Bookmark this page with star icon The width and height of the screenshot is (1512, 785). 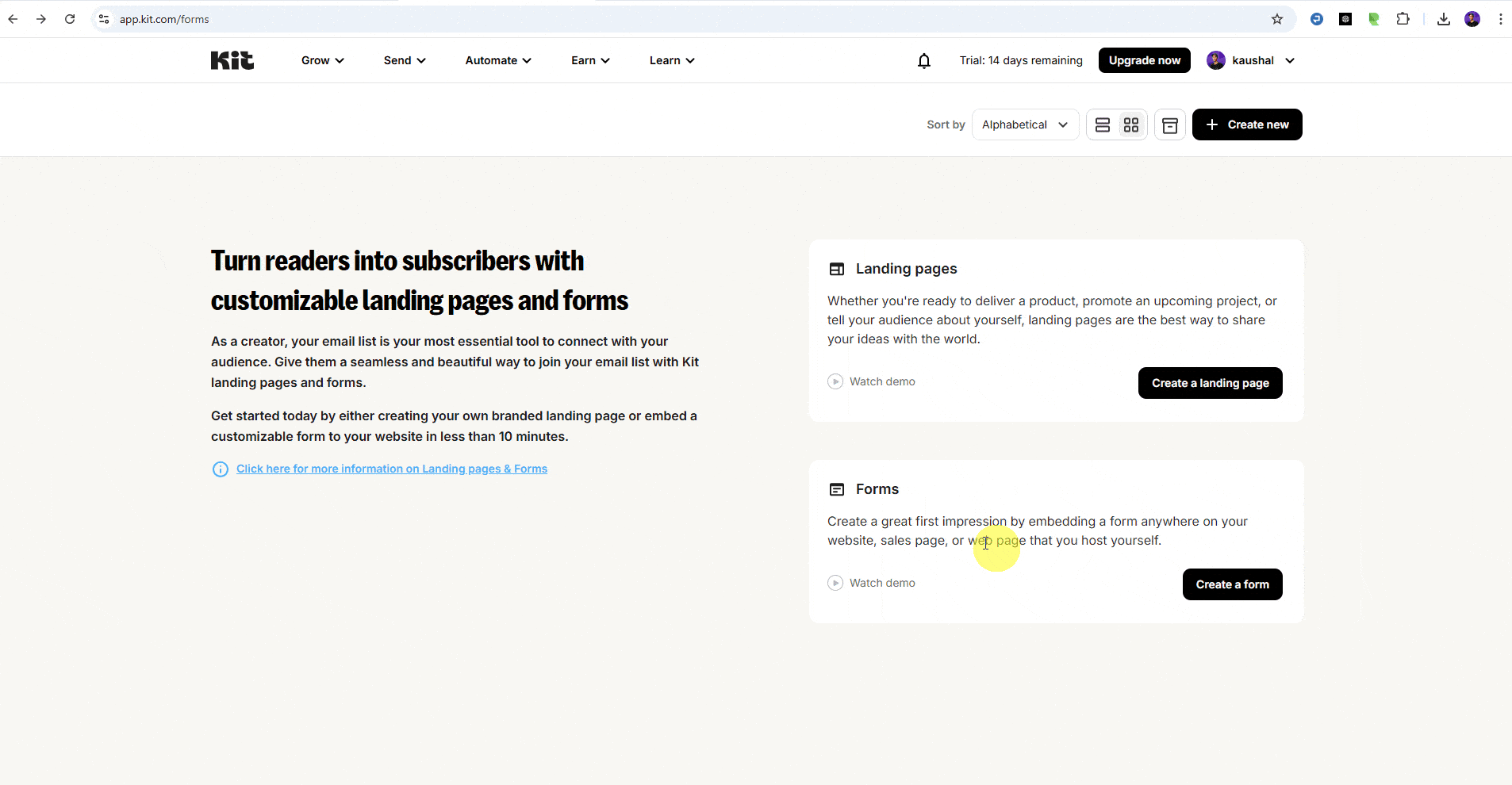click(1276, 19)
